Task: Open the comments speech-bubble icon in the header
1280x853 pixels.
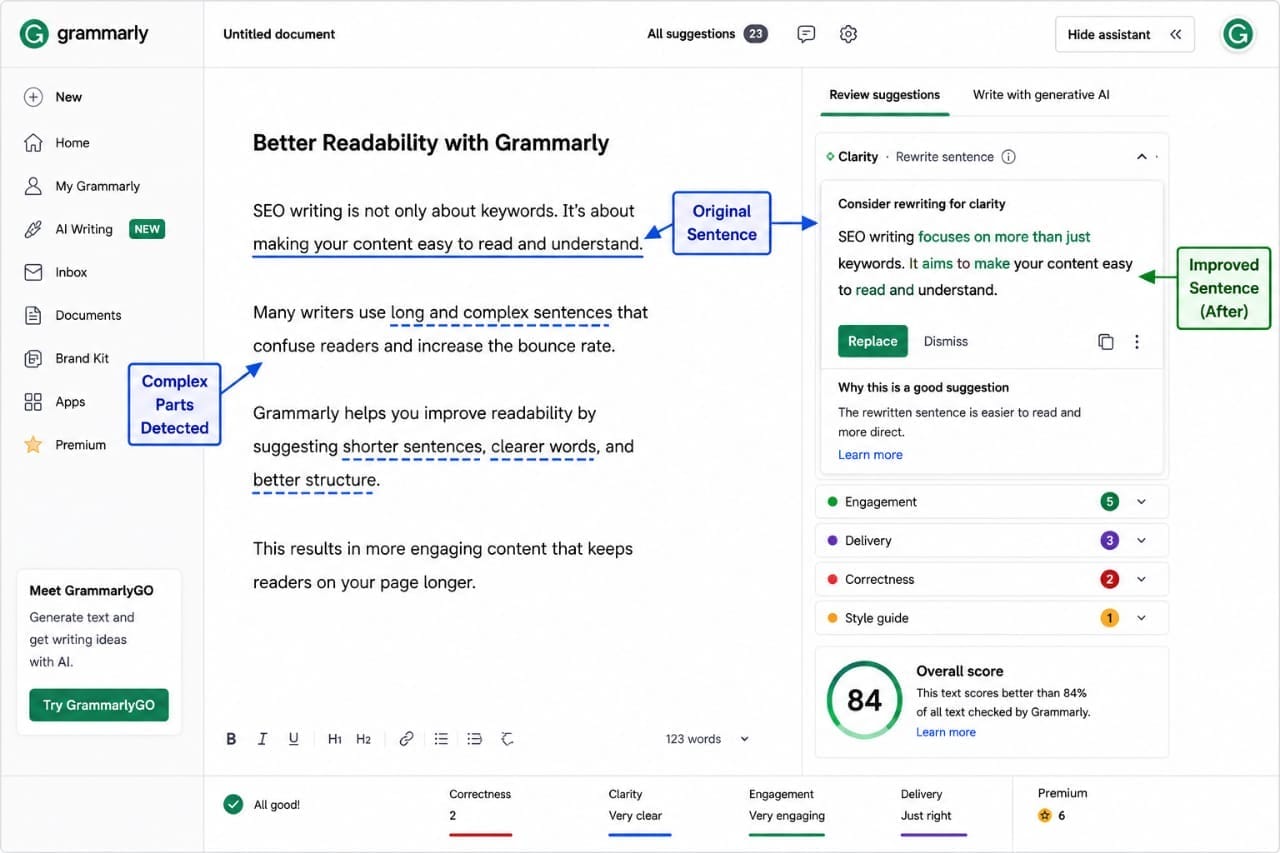Action: (806, 34)
